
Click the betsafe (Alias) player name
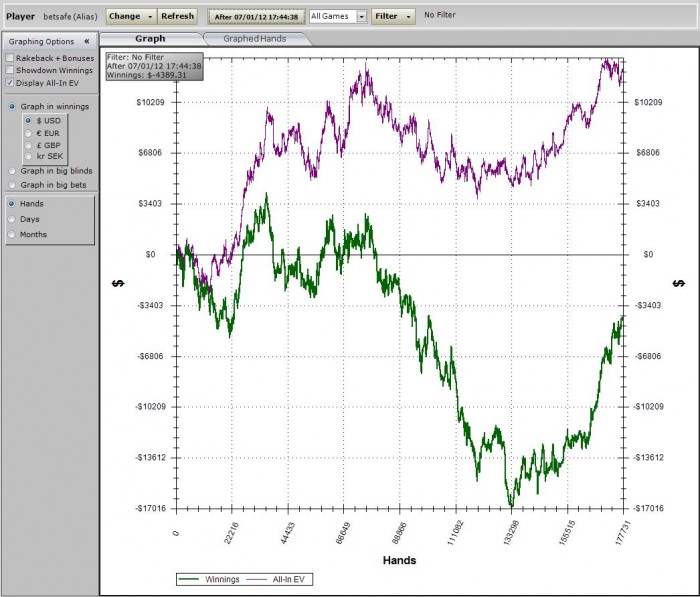point(70,17)
